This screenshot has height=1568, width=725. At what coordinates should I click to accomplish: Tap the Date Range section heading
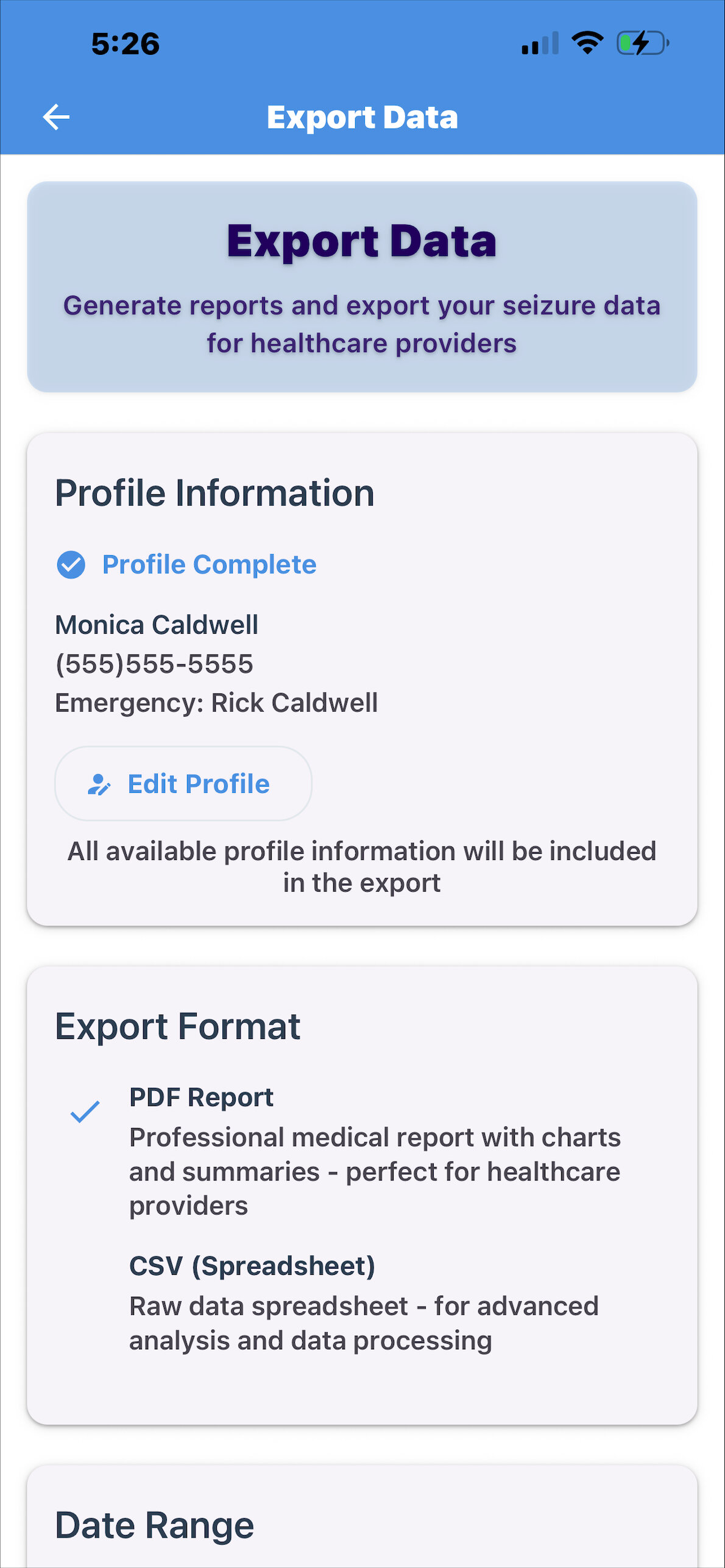tap(155, 1525)
